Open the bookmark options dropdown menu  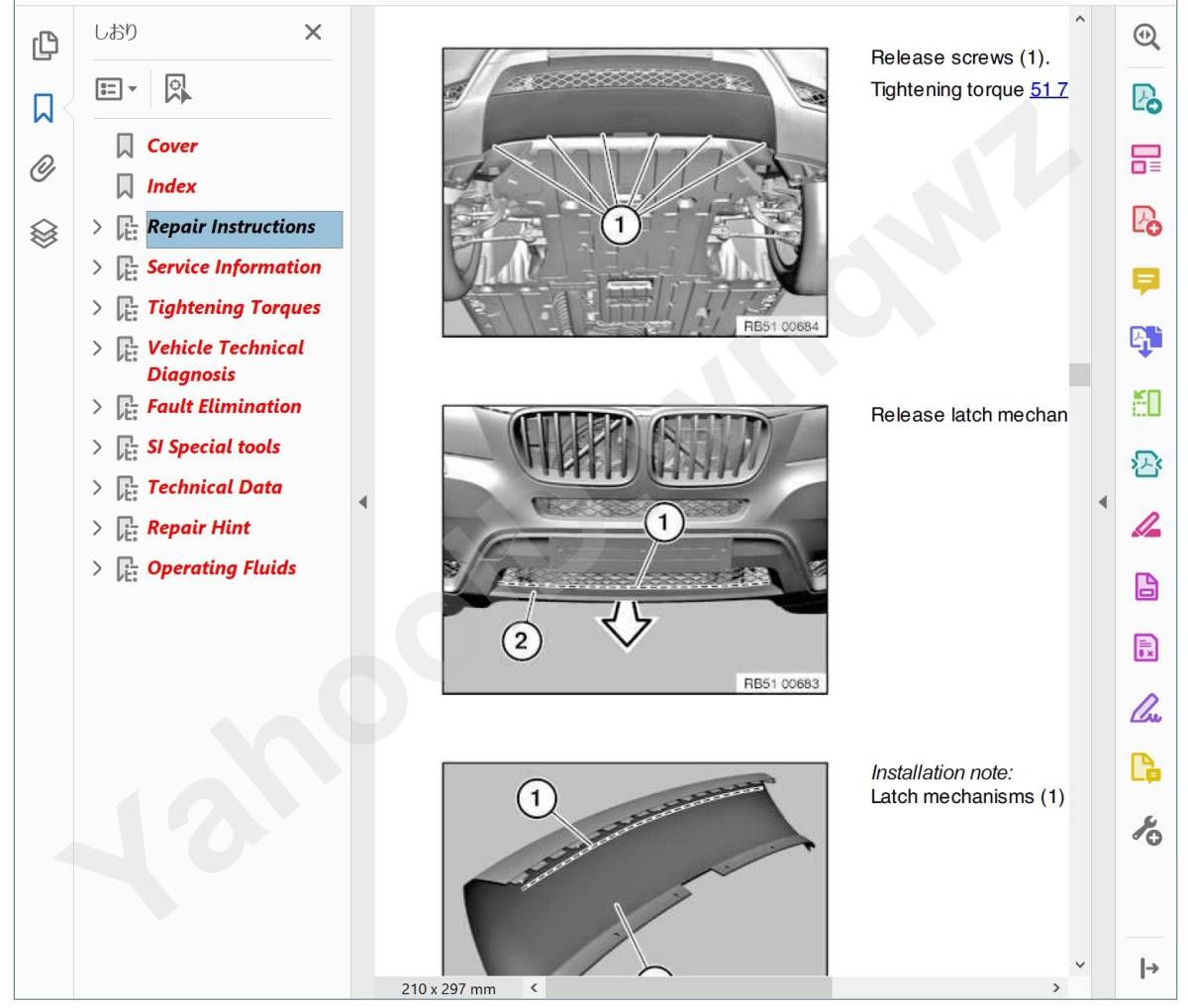click(x=116, y=89)
